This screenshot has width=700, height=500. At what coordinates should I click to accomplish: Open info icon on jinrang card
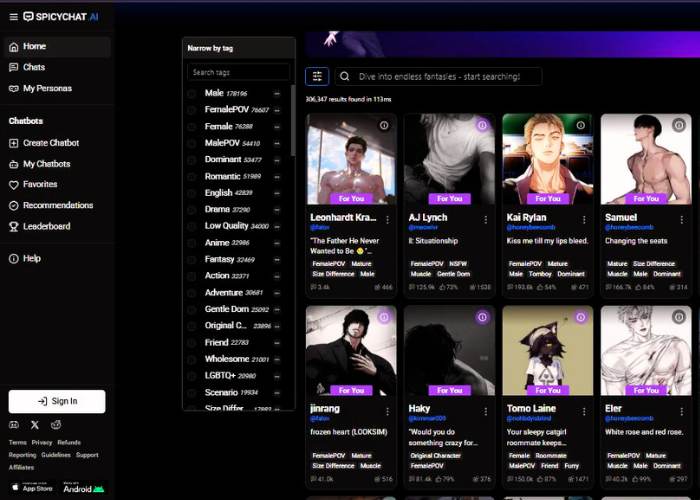(384, 317)
